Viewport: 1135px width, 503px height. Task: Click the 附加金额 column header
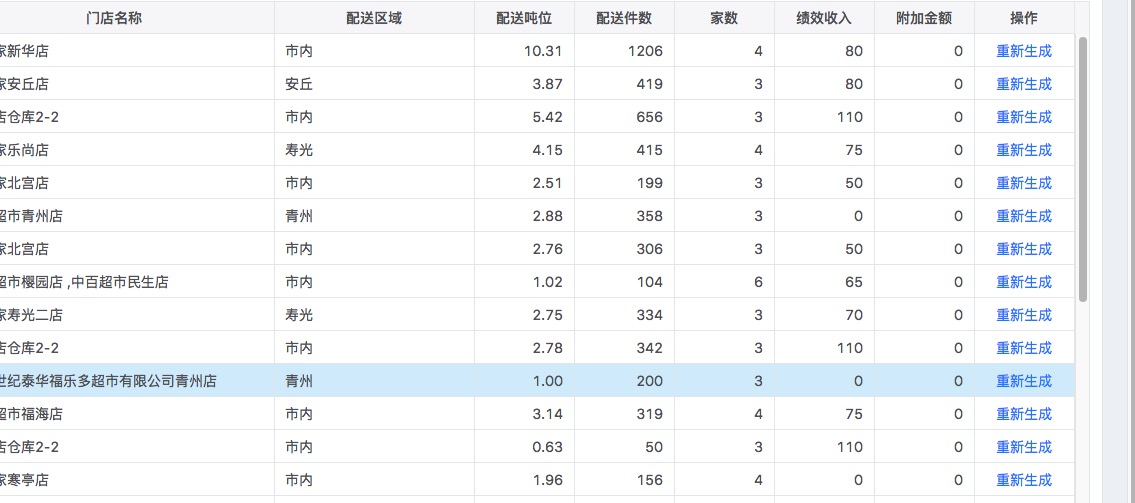(924, 18)
